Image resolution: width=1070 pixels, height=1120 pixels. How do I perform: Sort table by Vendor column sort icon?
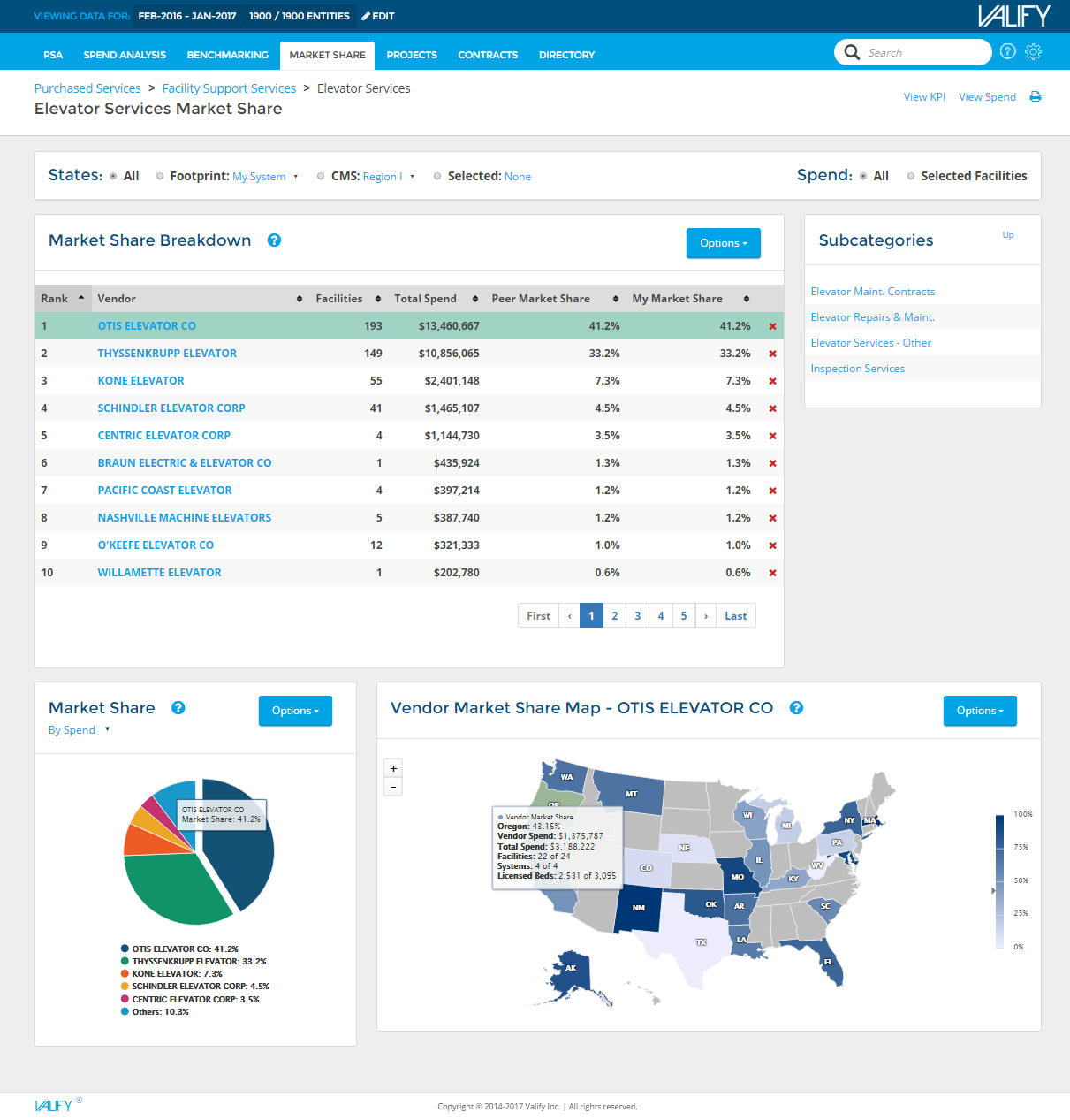pyautogui.click(x=300, y=299)
